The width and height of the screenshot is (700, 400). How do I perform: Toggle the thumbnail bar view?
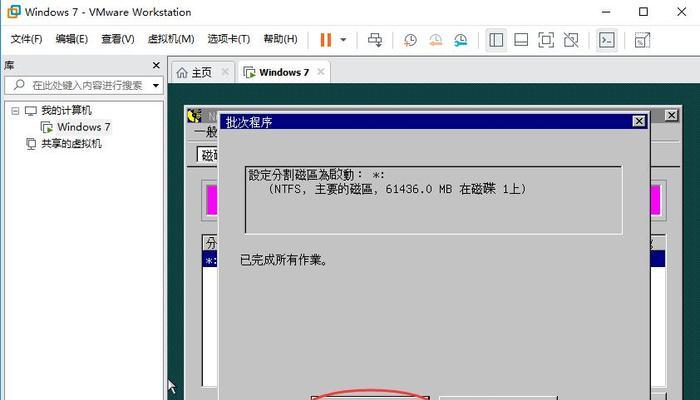521,40
